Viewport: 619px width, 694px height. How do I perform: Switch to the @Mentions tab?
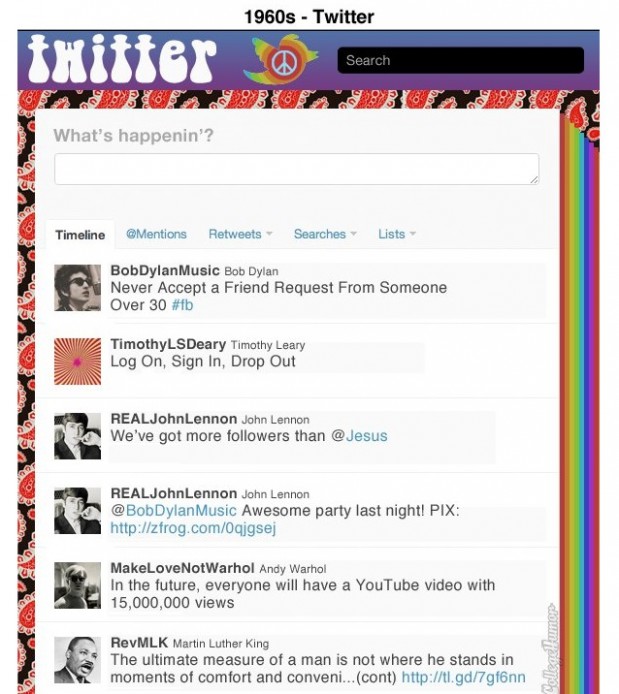pos(156,234)
